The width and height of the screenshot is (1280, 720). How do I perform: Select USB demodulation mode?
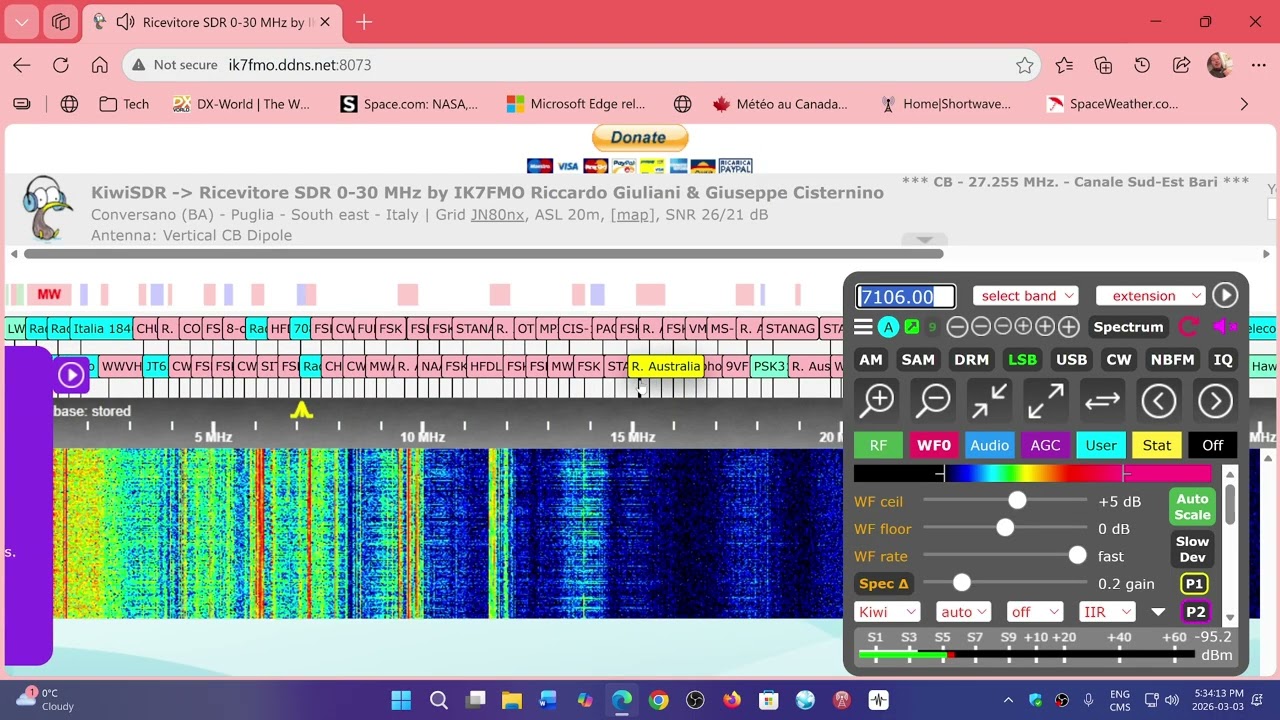[1071, 360]
